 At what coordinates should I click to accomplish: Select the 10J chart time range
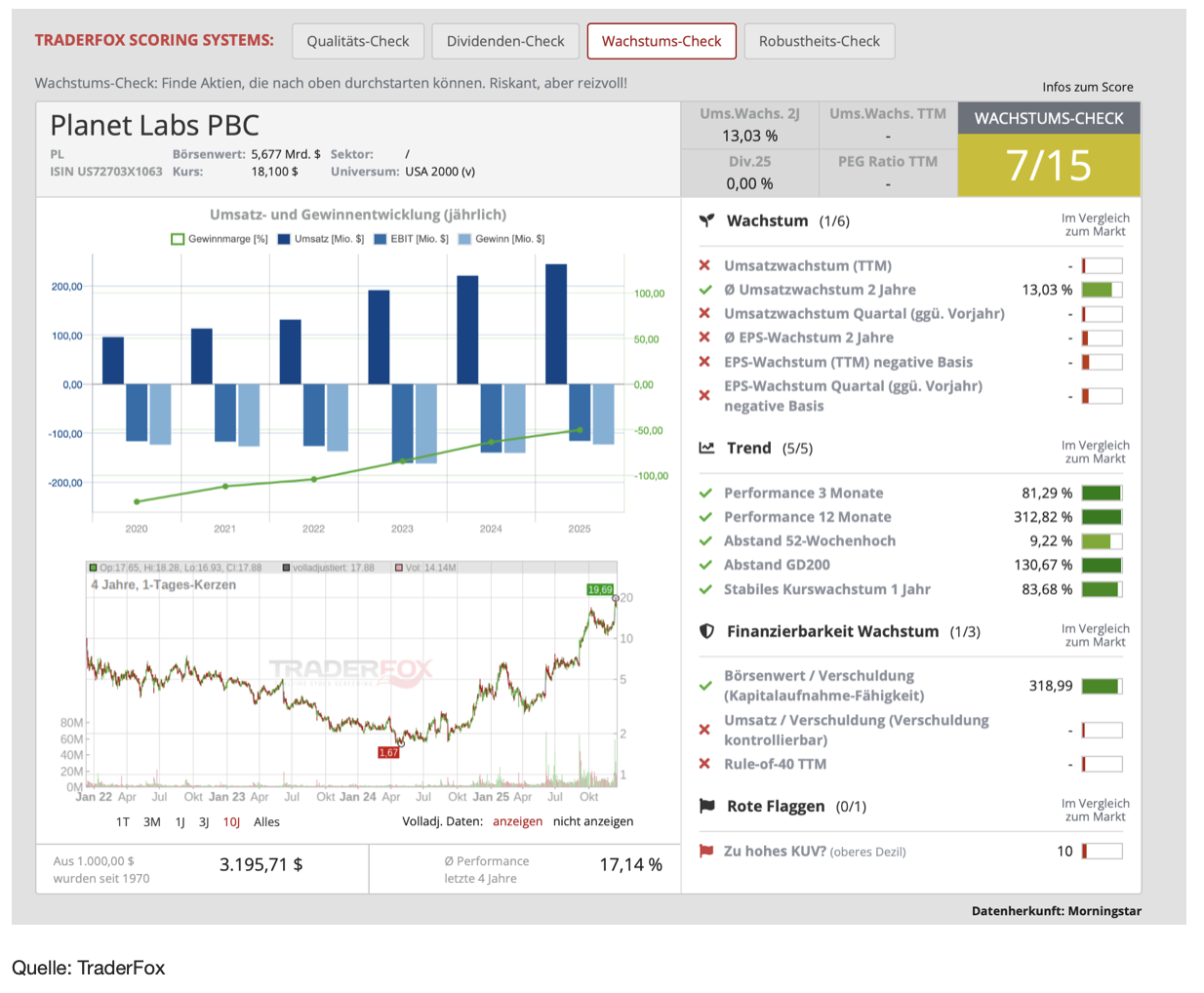[231, 822]
